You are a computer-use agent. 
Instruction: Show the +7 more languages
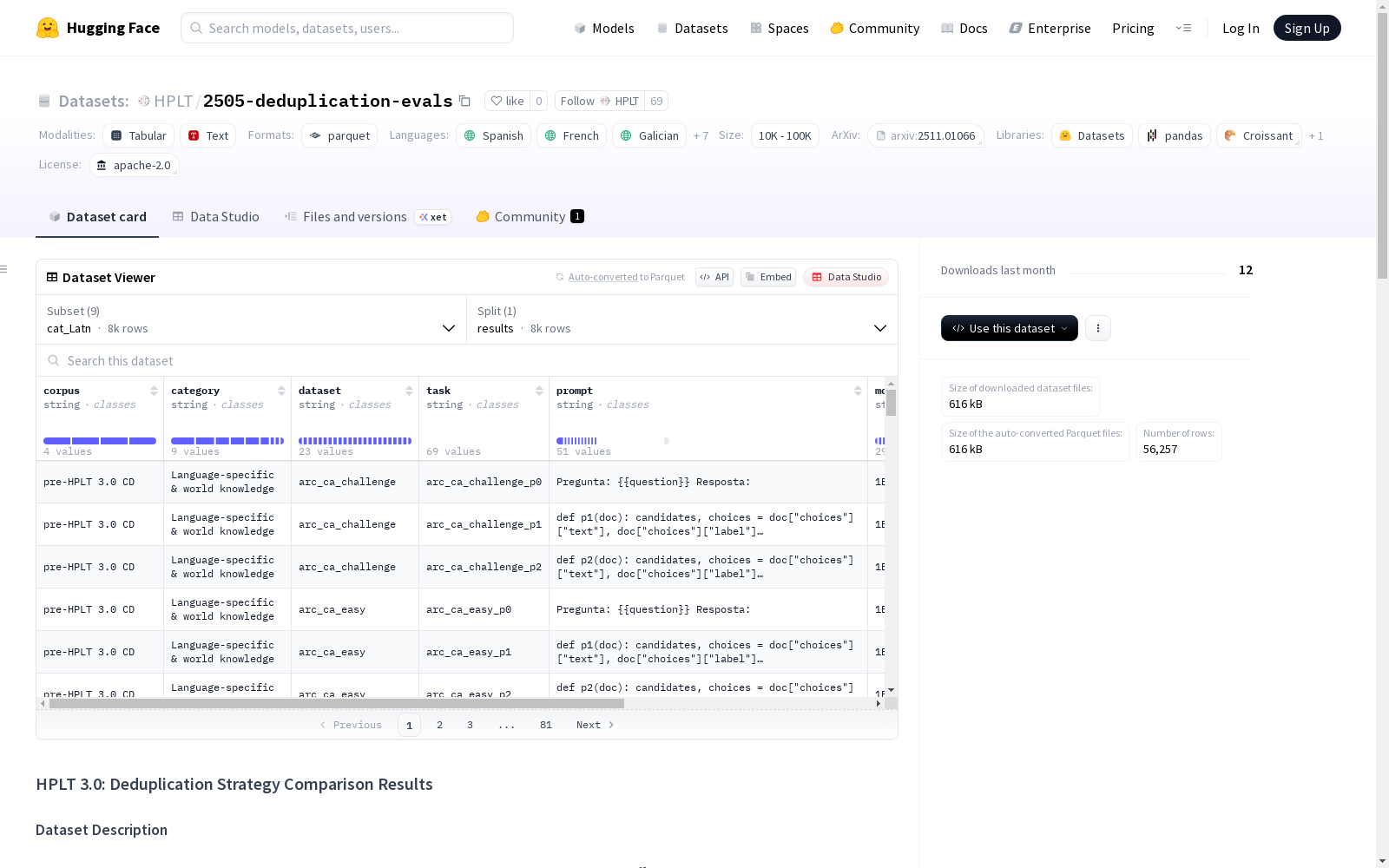coord(701,135)
